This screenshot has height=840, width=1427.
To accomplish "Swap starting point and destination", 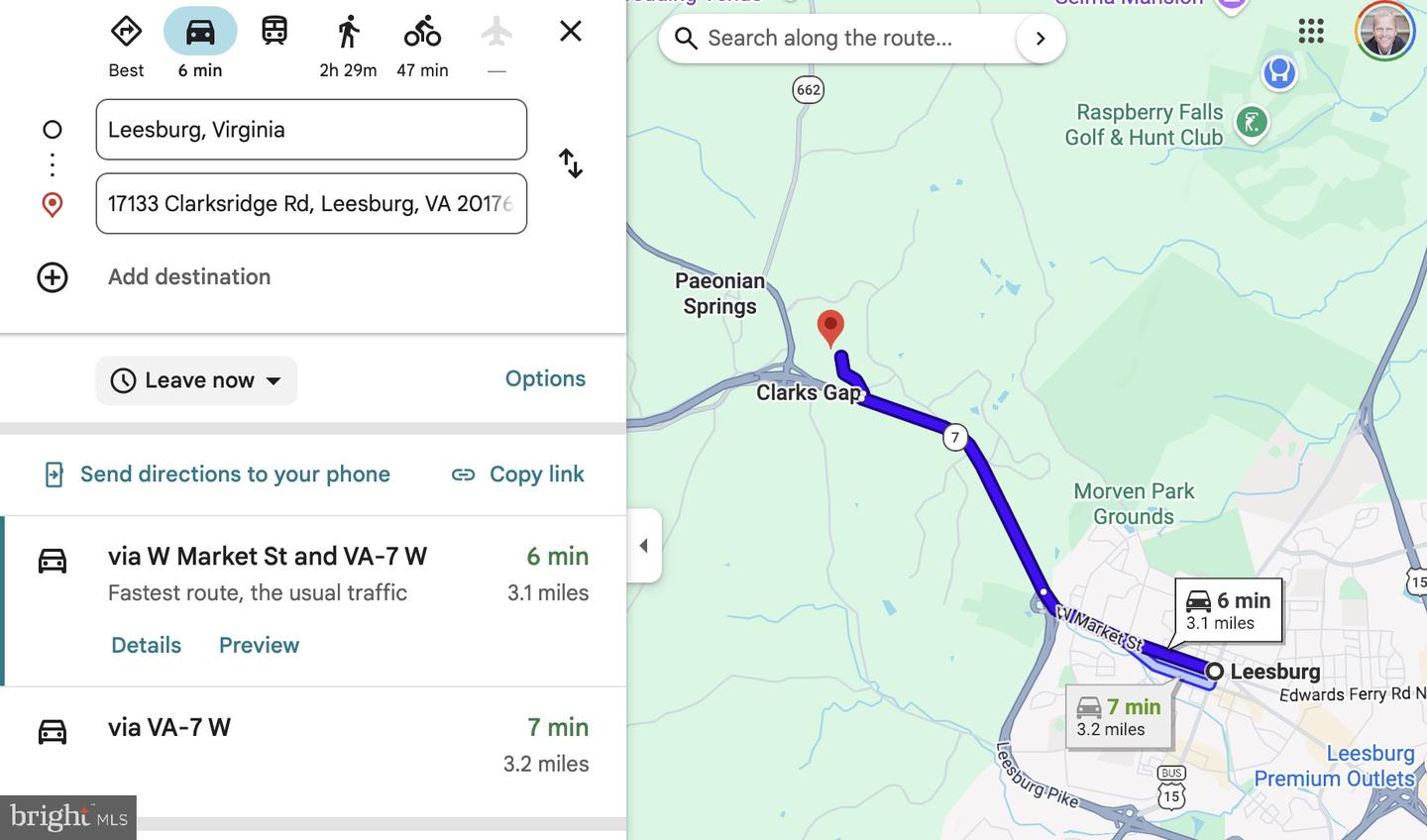I will (571, 163).
